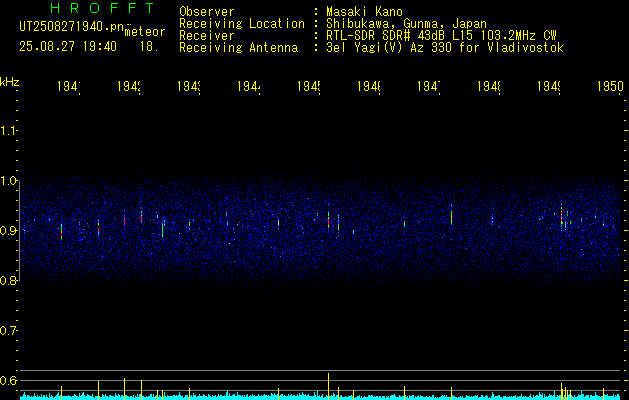Click the 1.1 kHz axis label

coord(8,130)
